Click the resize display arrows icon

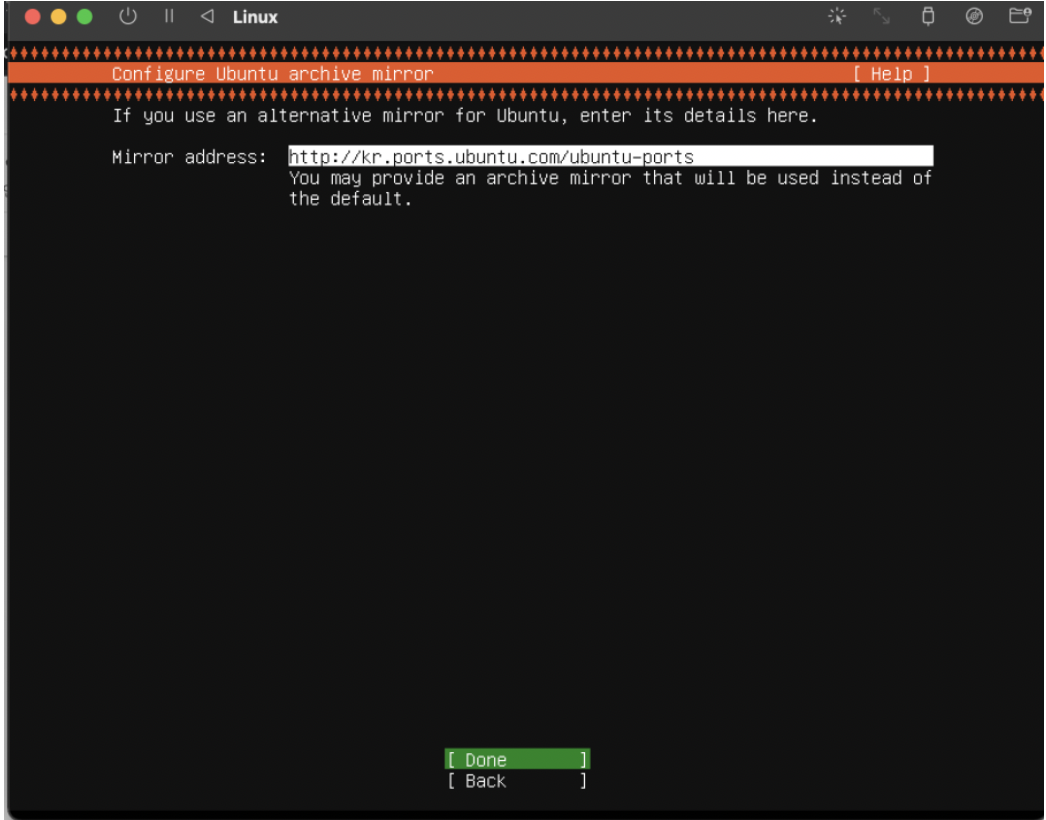(882, 17)
